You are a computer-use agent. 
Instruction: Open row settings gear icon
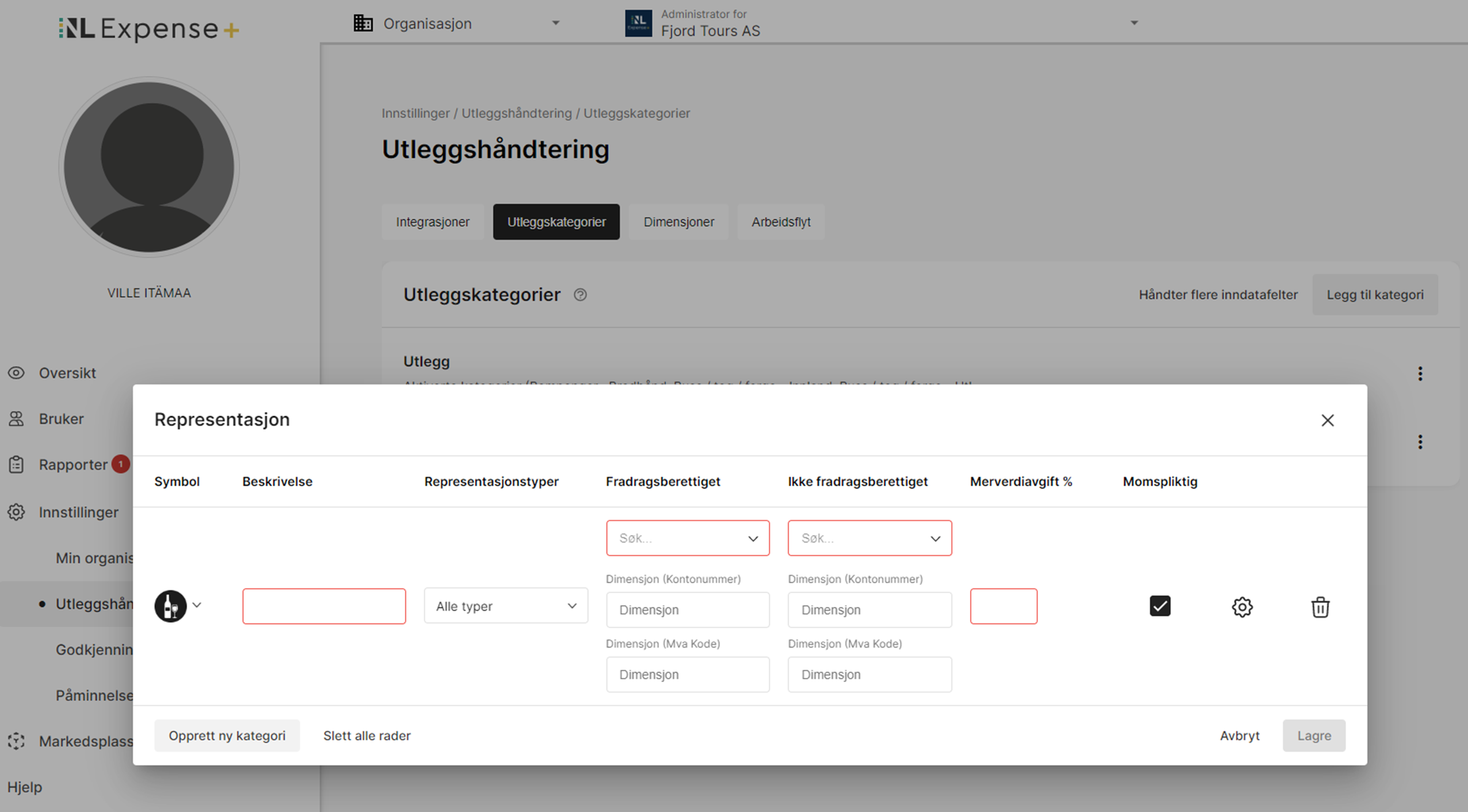click(1241, 607)
